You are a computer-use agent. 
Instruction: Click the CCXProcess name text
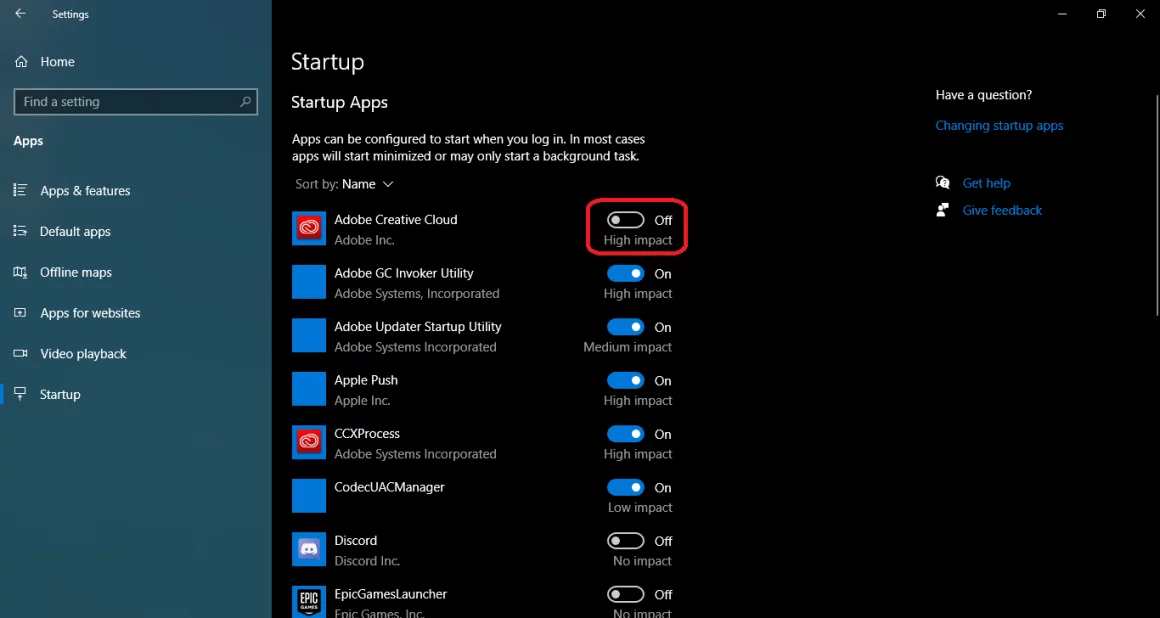coord(367,434)
